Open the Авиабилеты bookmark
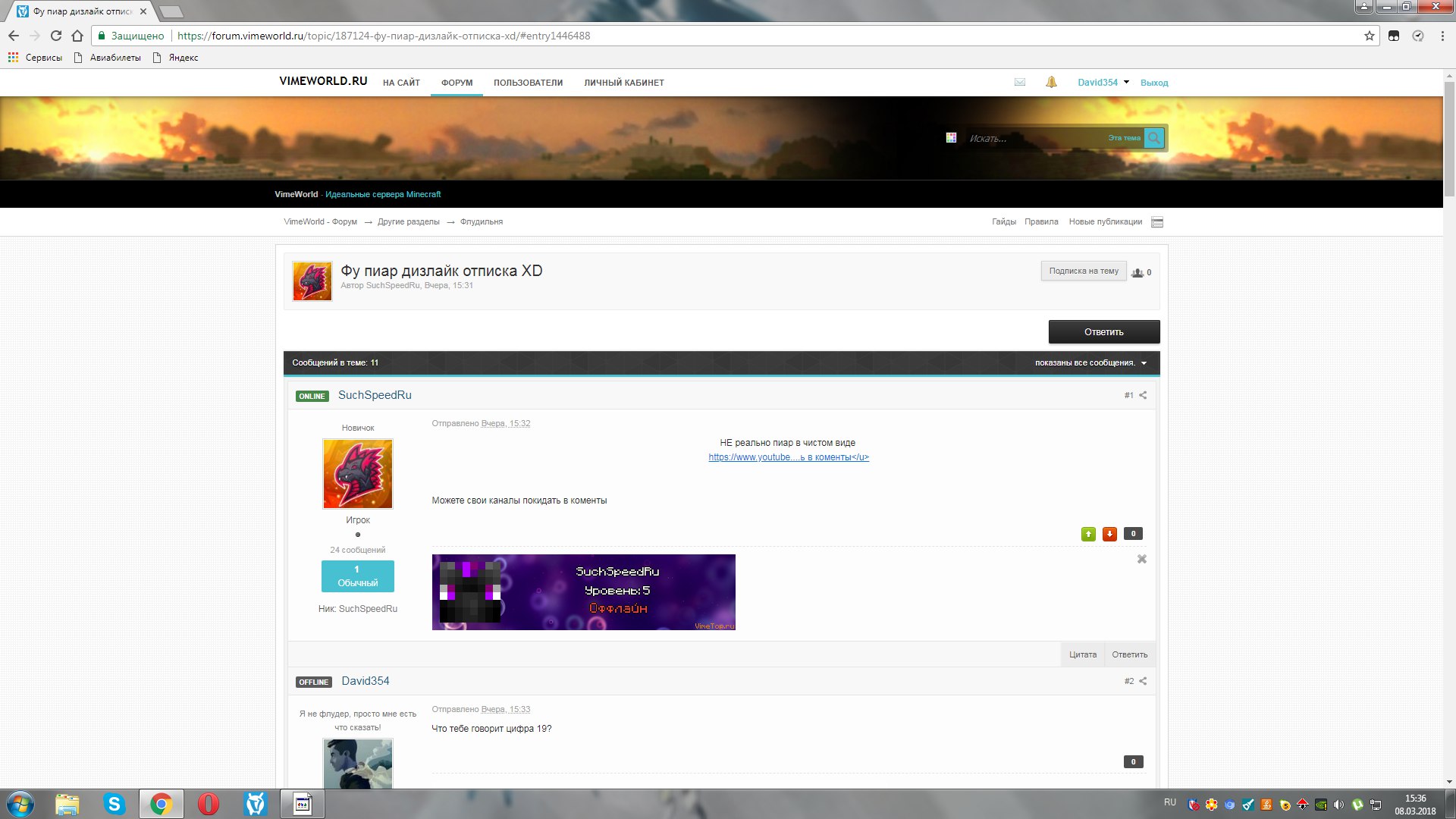Viewport: 1456px width, 819px height. (x=107, y=58)
